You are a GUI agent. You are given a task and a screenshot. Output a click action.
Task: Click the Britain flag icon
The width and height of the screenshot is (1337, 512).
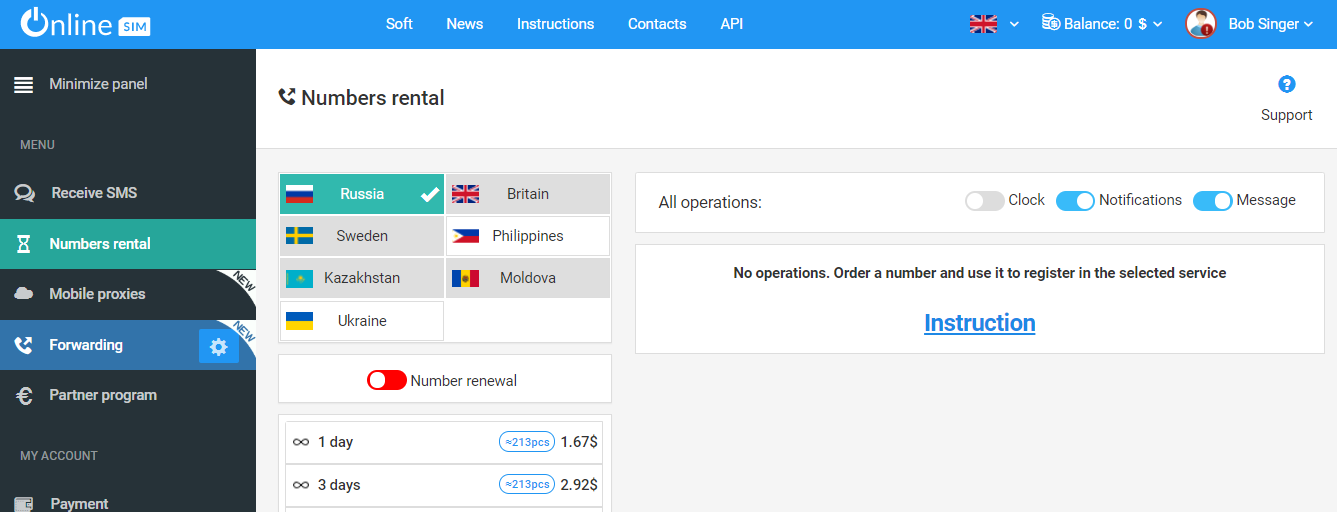[466, 194]
